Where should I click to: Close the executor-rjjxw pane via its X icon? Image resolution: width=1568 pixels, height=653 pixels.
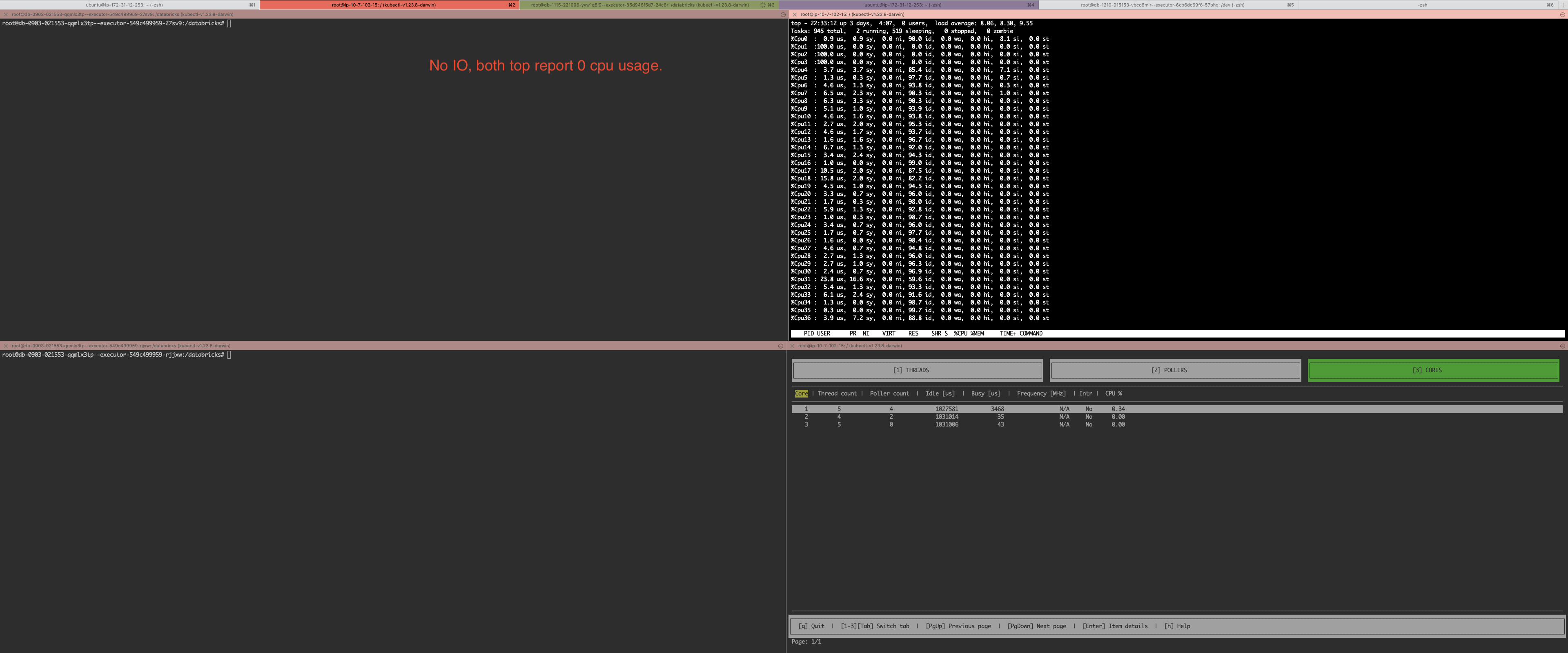(6, 345)
